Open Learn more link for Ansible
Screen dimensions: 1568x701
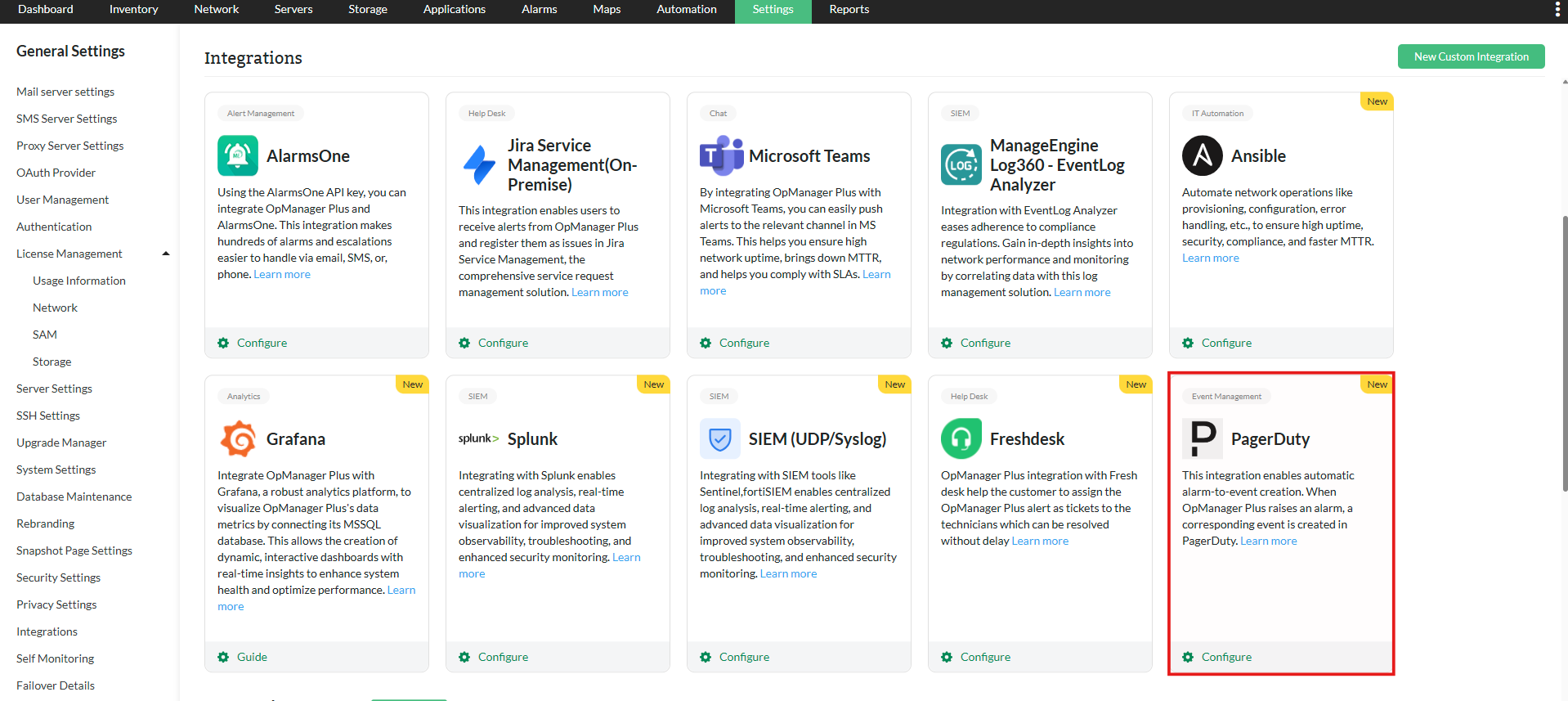1210,258
